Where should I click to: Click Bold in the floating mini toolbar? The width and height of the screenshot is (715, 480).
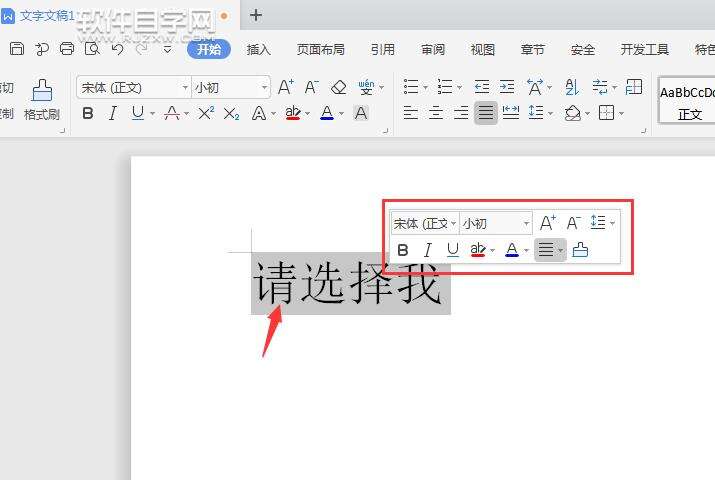click(403, 250)
